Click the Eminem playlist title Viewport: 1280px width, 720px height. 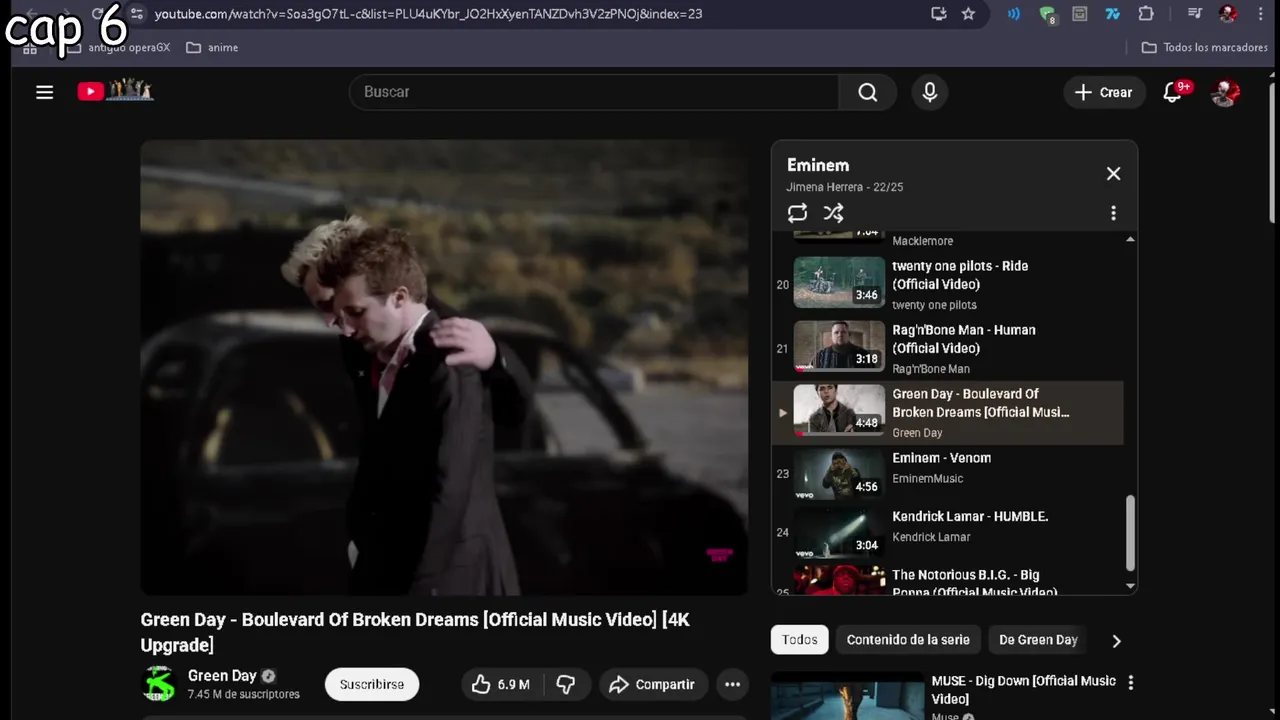(x=818, y=165)
